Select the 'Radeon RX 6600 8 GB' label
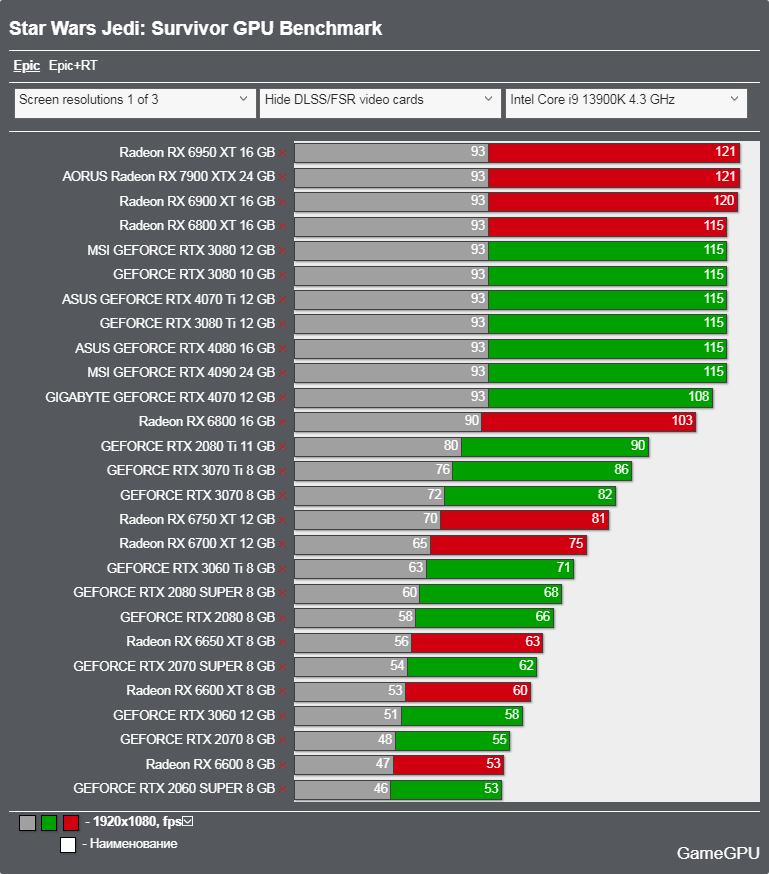The height and width of the screenshot is (874, 769). (x=210, y=765)
